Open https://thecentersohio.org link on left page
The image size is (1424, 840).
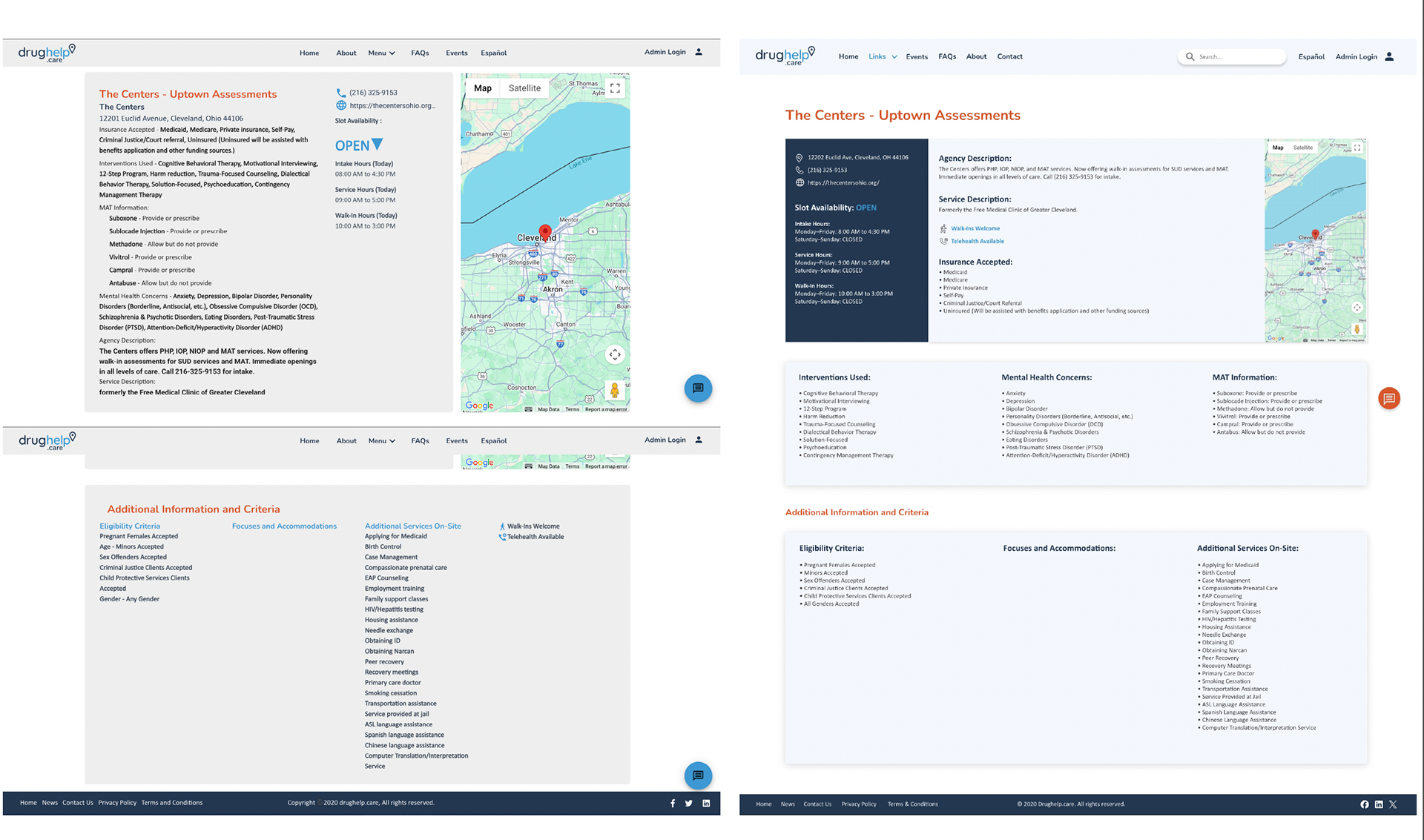click(392, 105)
